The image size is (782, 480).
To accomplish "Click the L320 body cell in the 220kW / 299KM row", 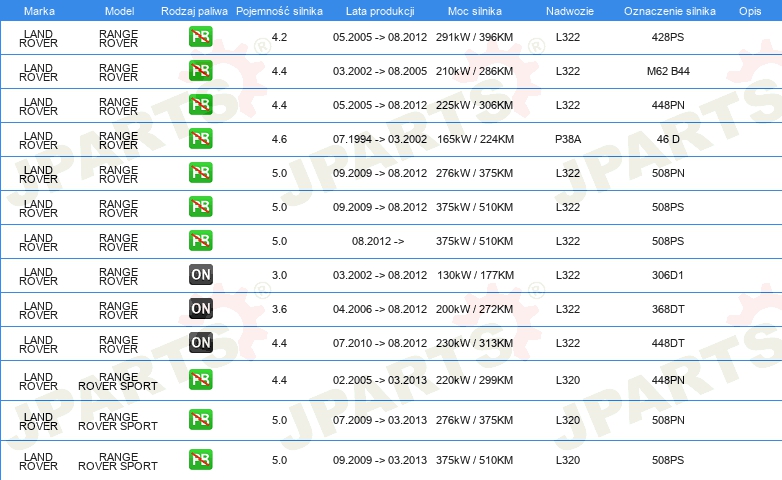I will pos(568,380).
